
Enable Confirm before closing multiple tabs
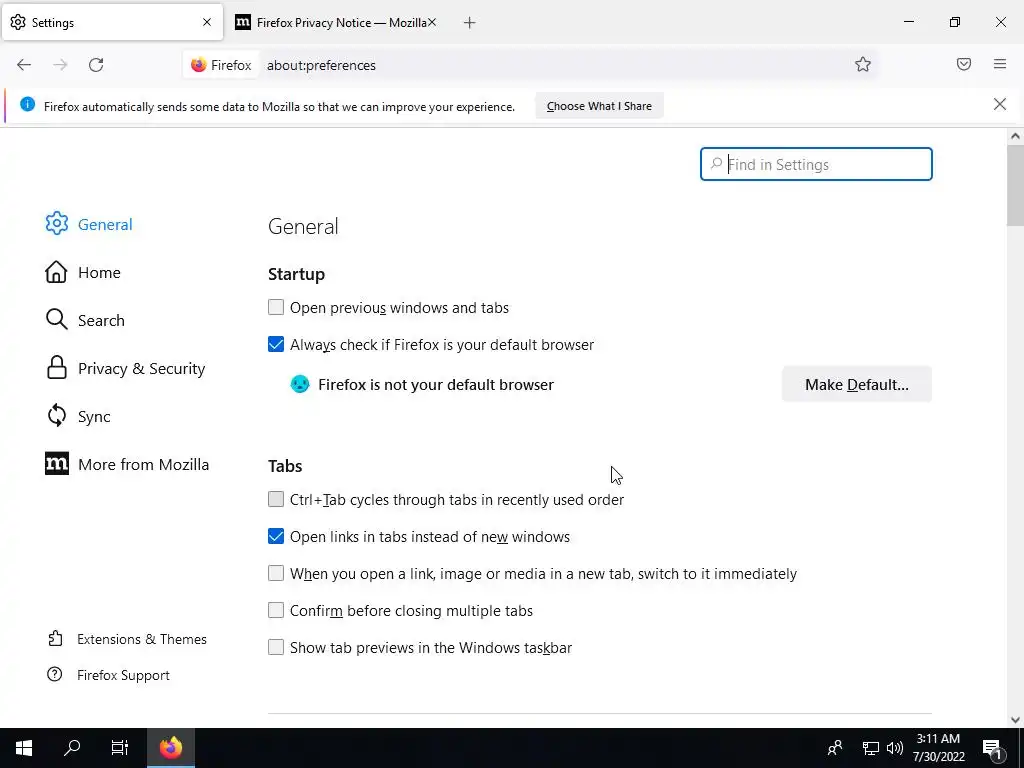[x=276, y=610]
